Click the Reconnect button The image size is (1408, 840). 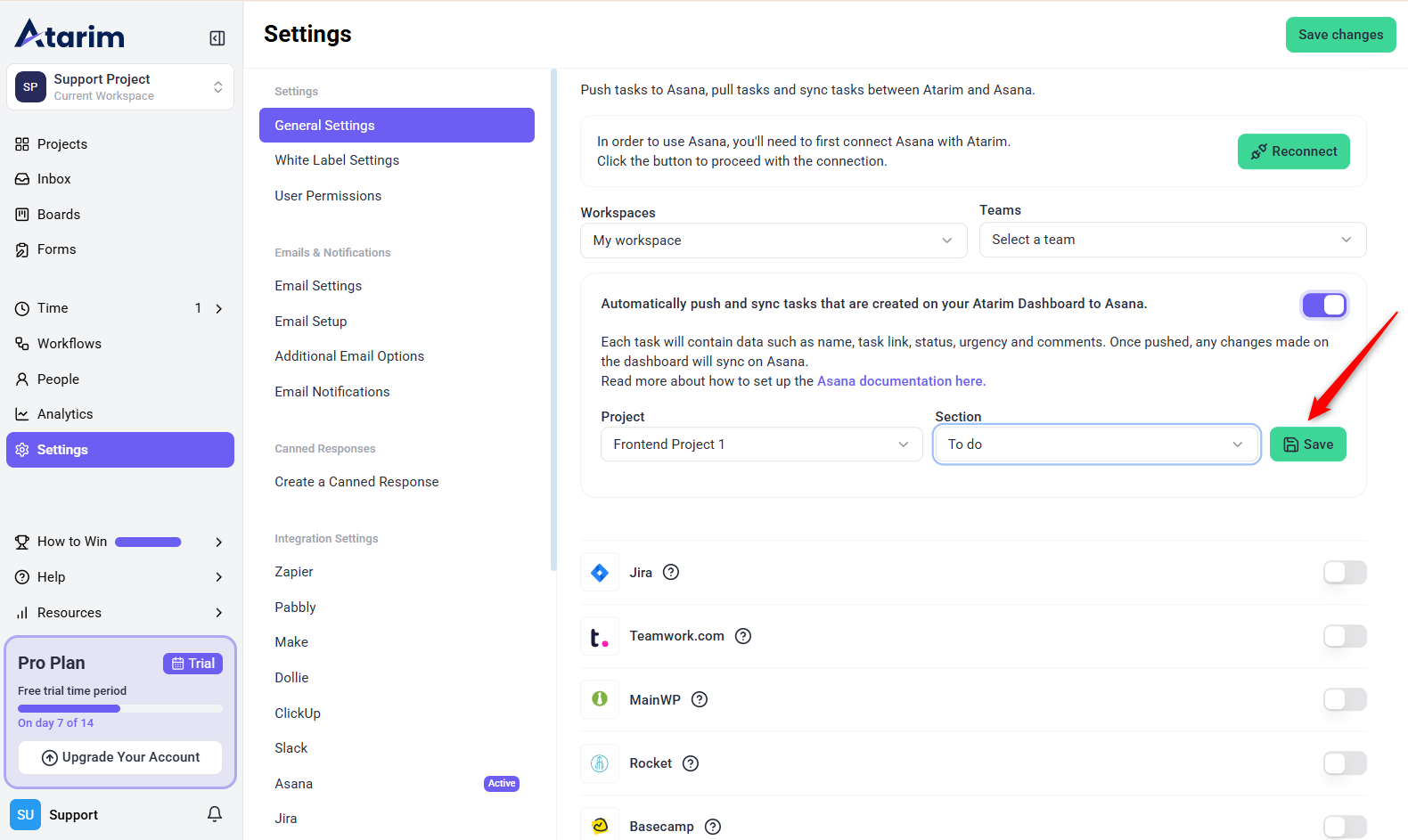tap(1293, 151)
